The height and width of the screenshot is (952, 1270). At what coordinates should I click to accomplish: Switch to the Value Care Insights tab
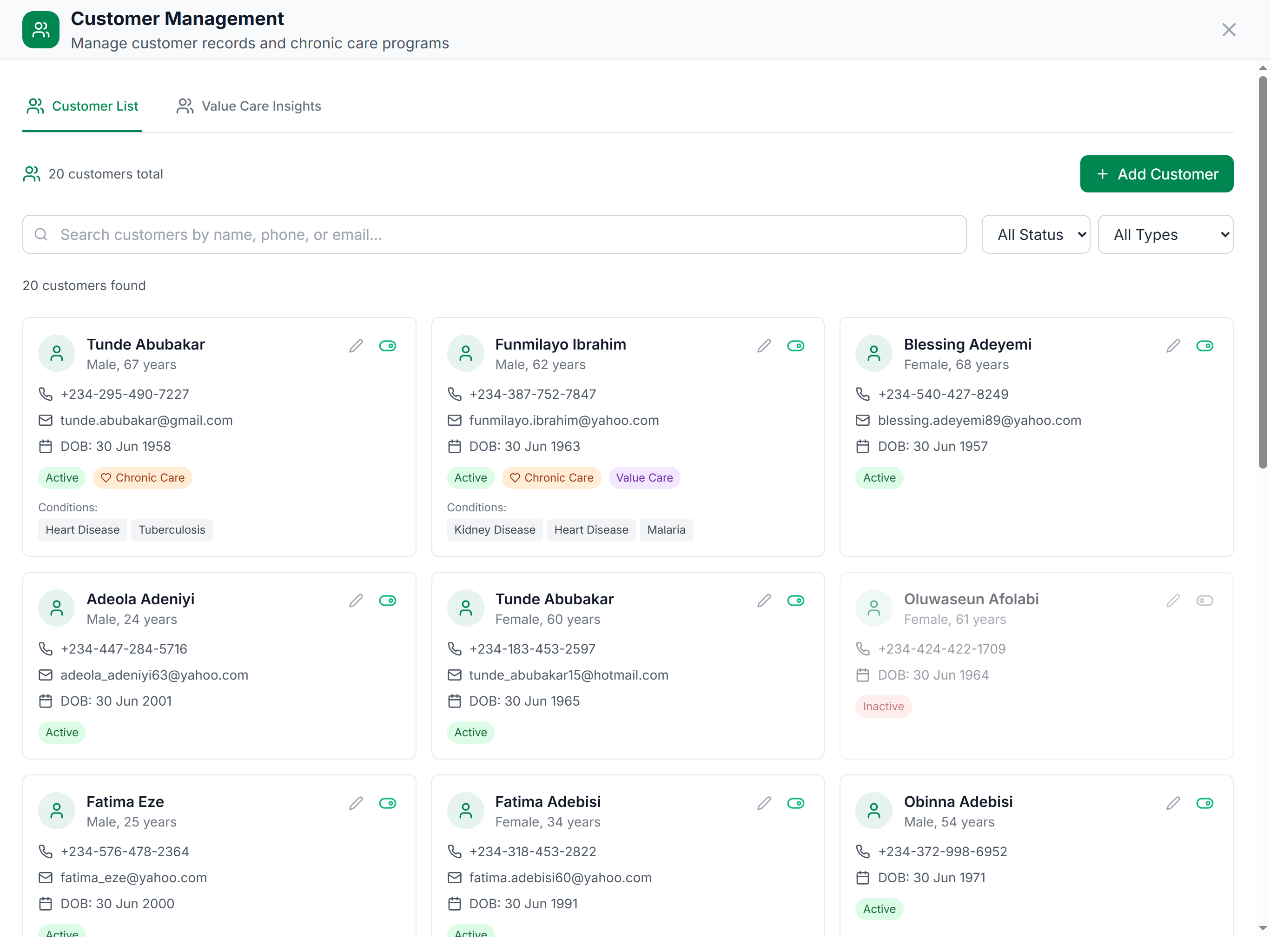pos(249,106)
